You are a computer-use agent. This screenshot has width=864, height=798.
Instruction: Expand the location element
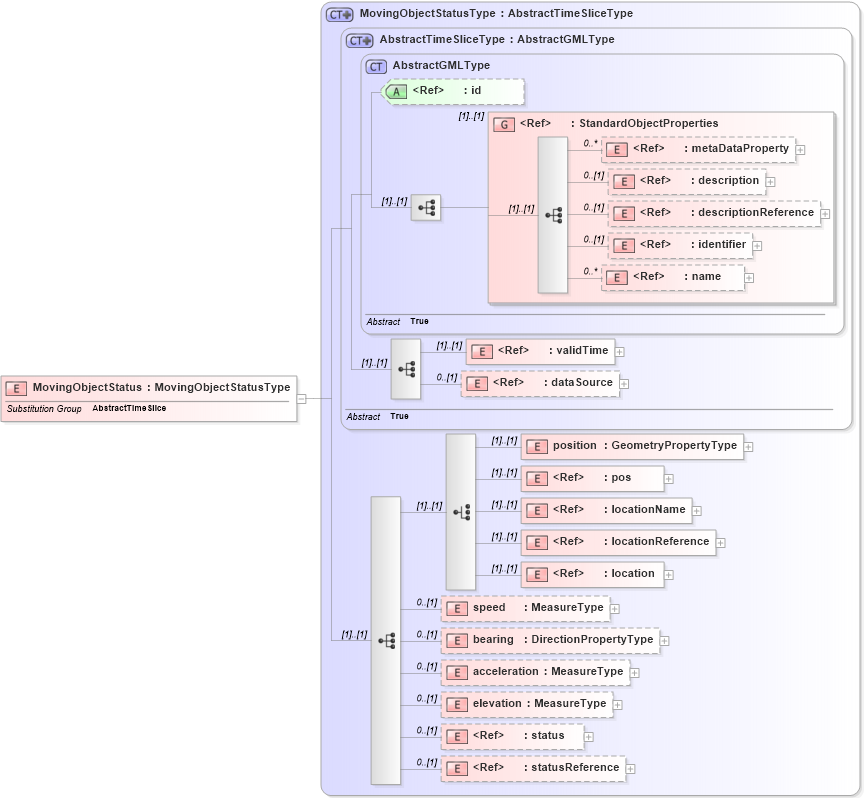point(669,575)
